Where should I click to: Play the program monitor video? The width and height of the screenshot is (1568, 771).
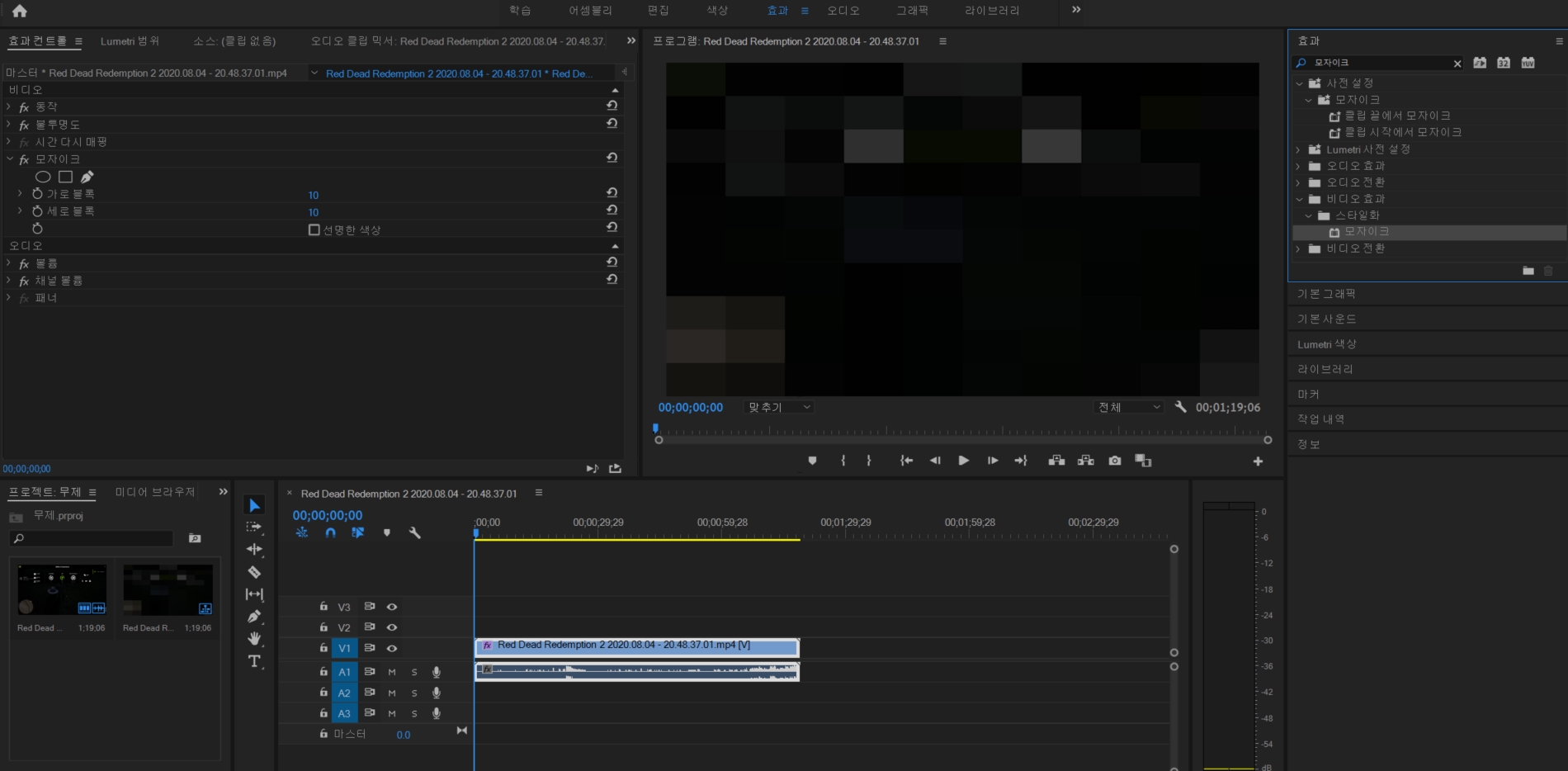[x=963, y=461]
